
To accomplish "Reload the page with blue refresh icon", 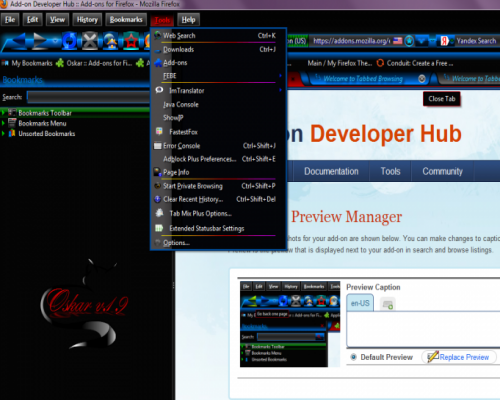I will coord(70,41).
